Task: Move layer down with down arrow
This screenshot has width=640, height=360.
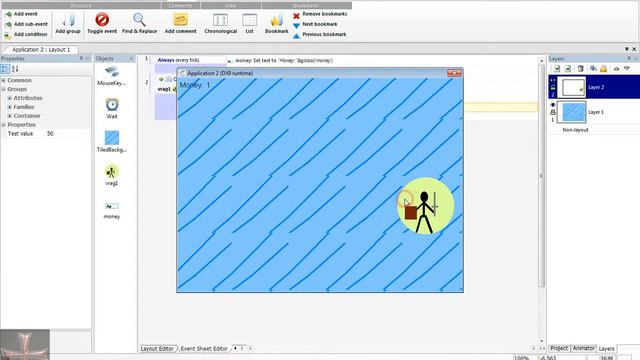Action: [627, 69]
